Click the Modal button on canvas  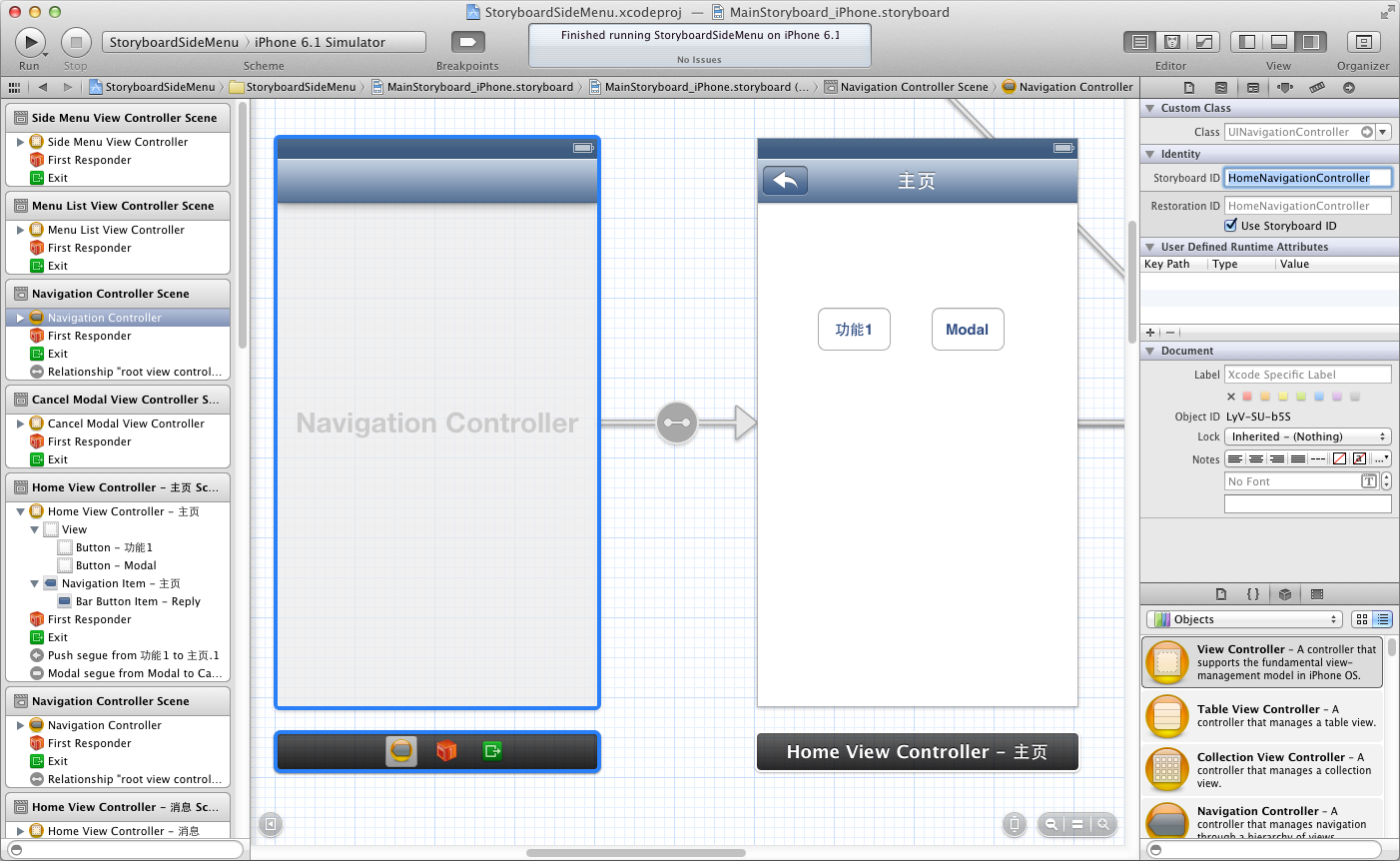click(968, 330)
